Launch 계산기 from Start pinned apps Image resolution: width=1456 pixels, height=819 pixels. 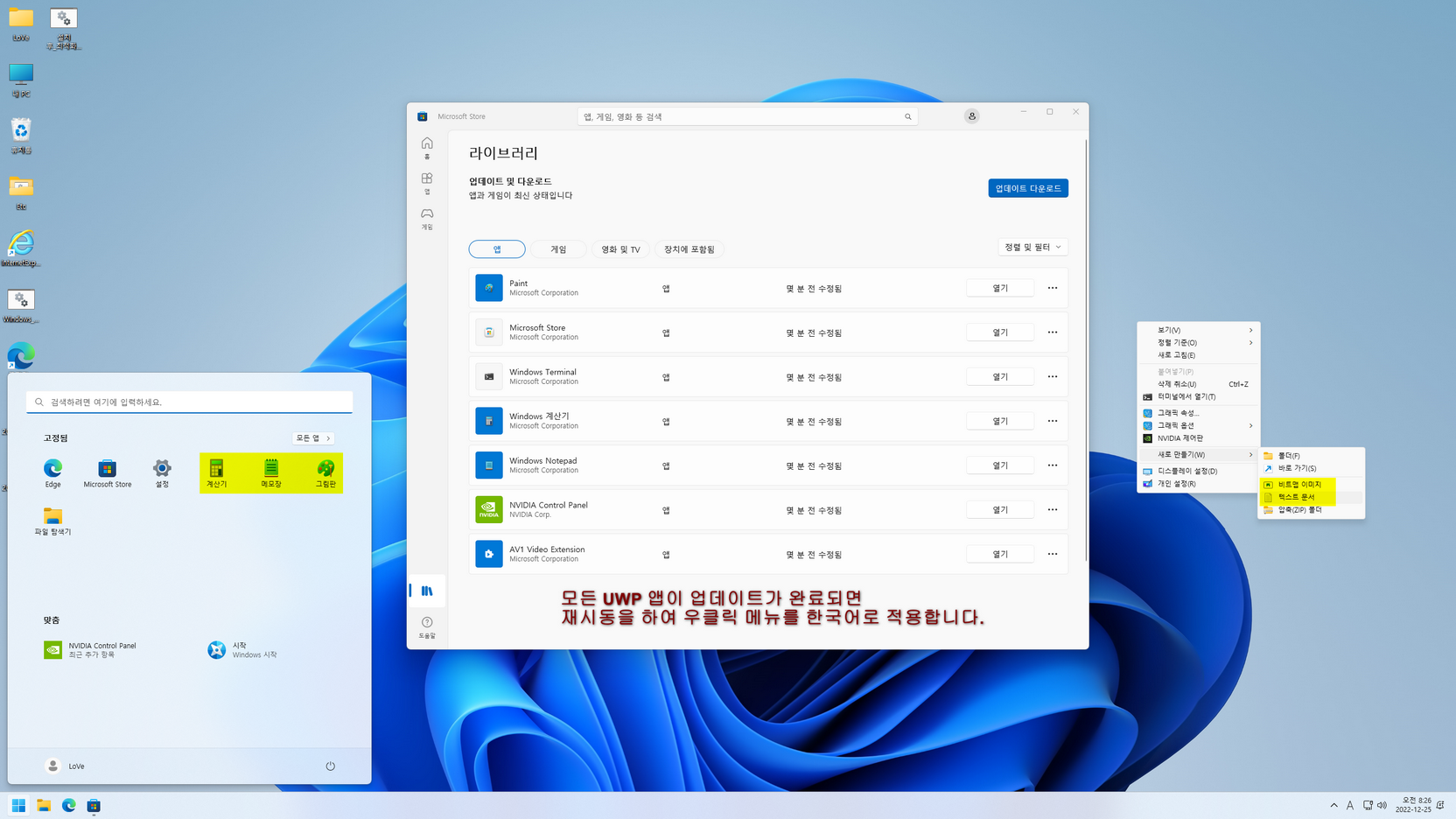click(x=216, y=472)
